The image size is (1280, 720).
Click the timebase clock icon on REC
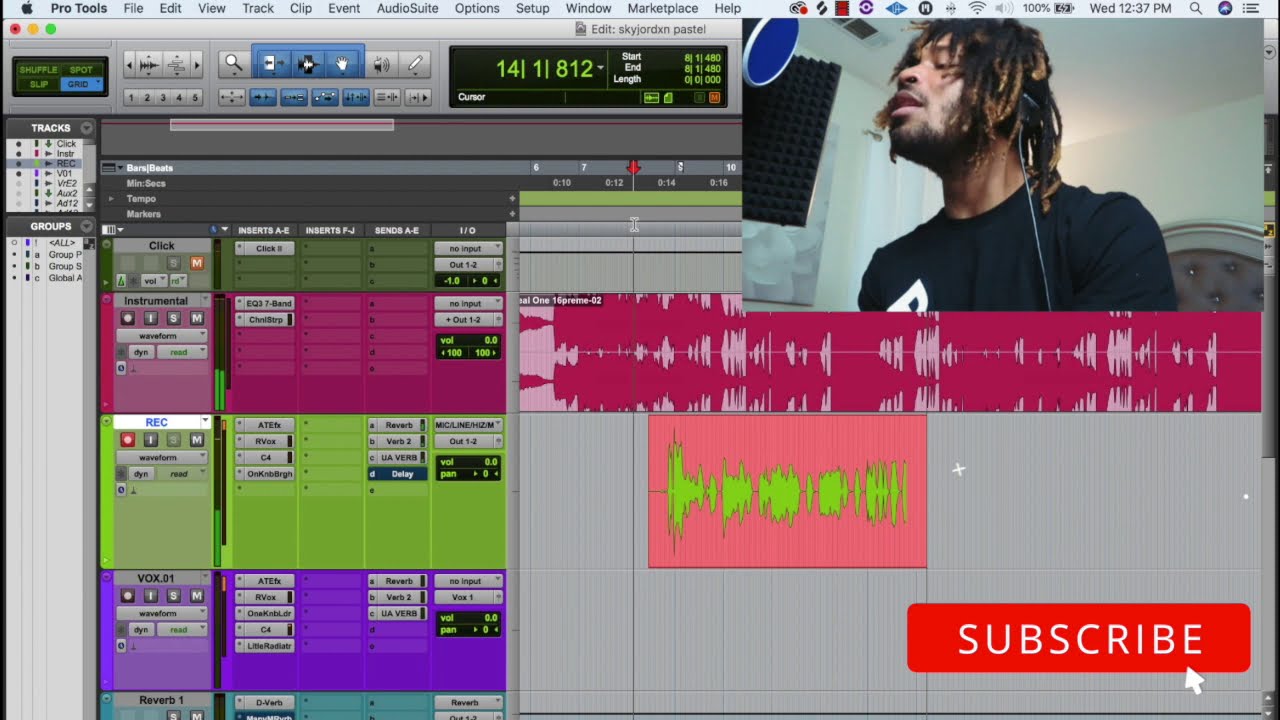(122, 490)
